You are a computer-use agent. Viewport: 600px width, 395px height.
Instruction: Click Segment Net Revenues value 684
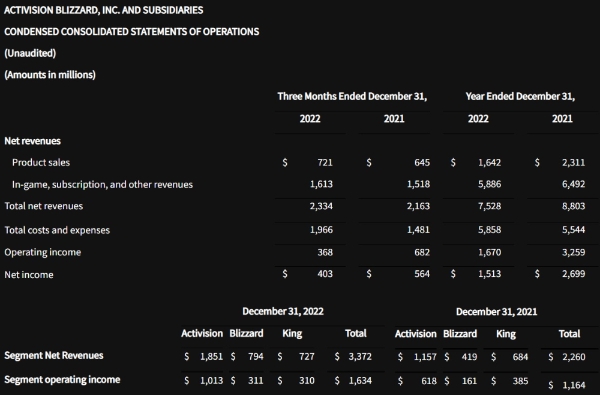[520, 357]
